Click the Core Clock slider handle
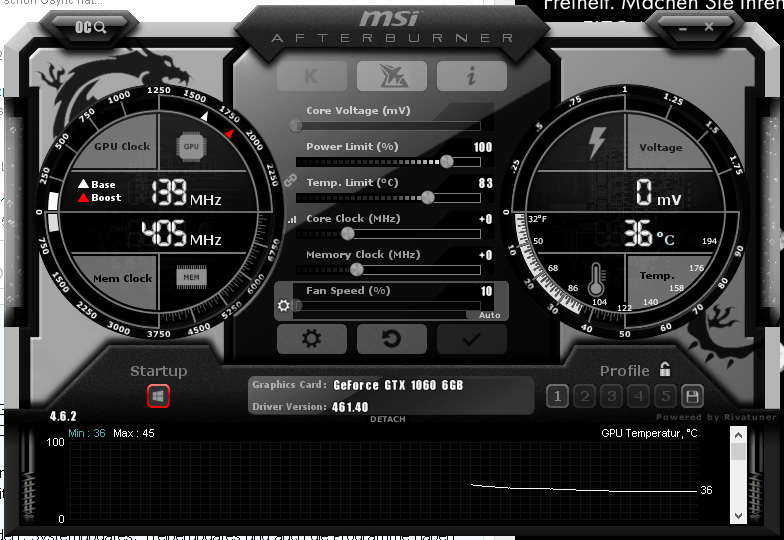This screenshot has width=784, height=540. click(348, 234)
